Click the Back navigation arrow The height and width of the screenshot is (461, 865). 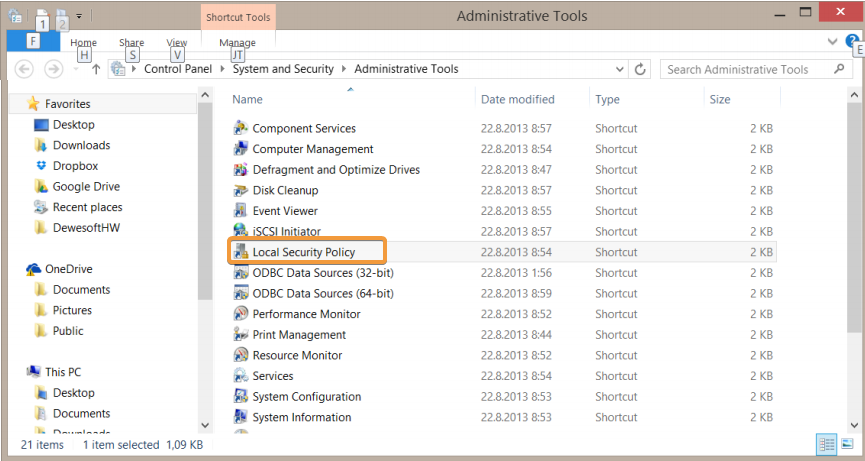coord(24,69)
